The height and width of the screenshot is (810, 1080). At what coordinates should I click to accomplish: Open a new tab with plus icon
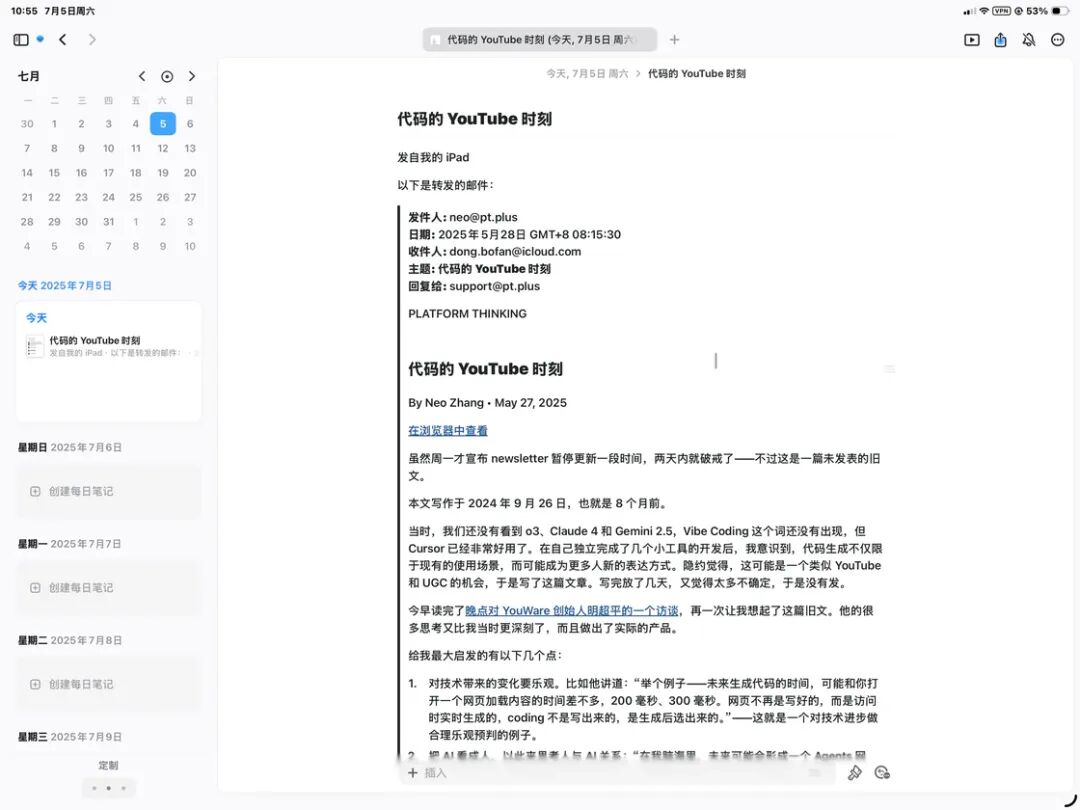click(674, 40)
